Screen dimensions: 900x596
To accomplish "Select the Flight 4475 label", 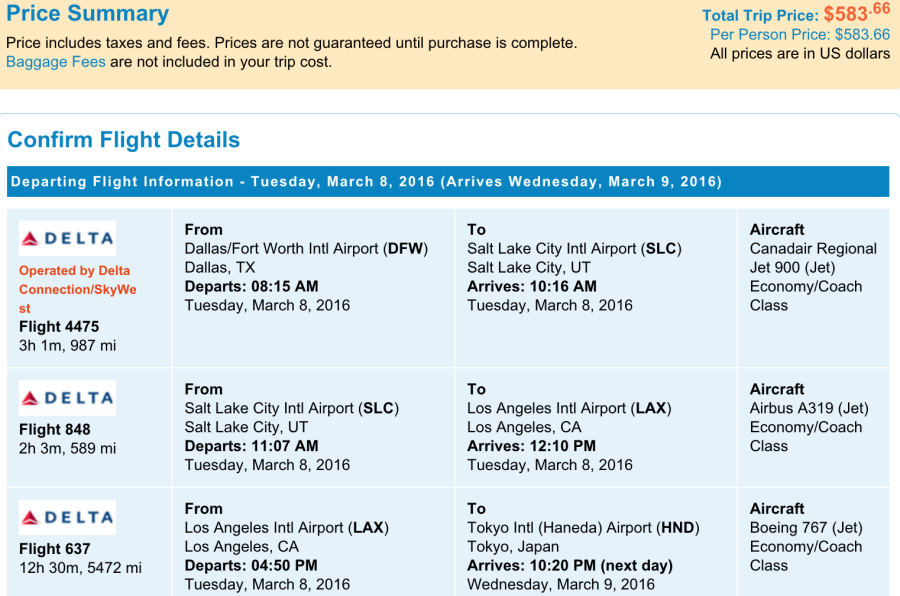I will click(x=59, y=327).
